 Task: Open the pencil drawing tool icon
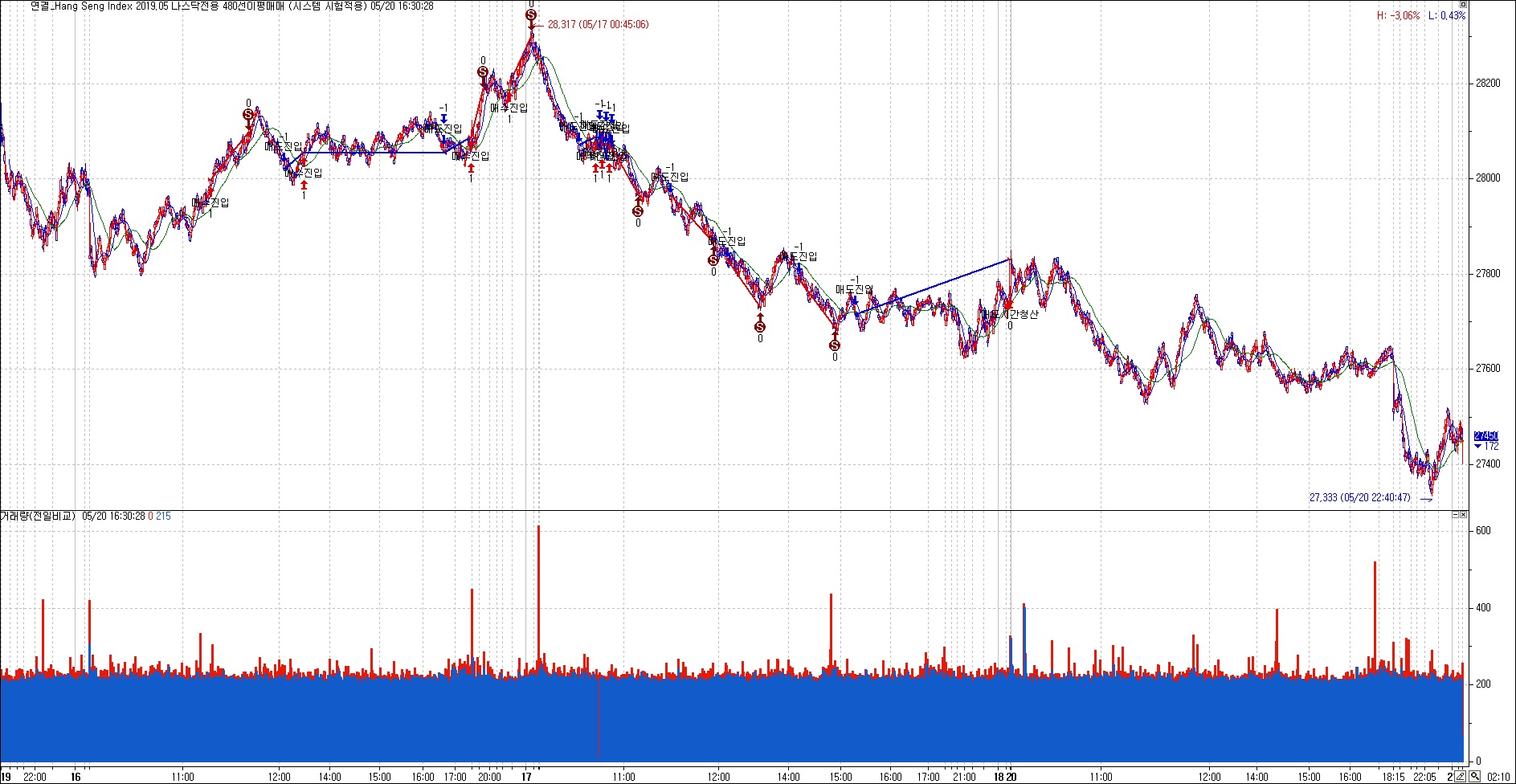pos(1461,777)
